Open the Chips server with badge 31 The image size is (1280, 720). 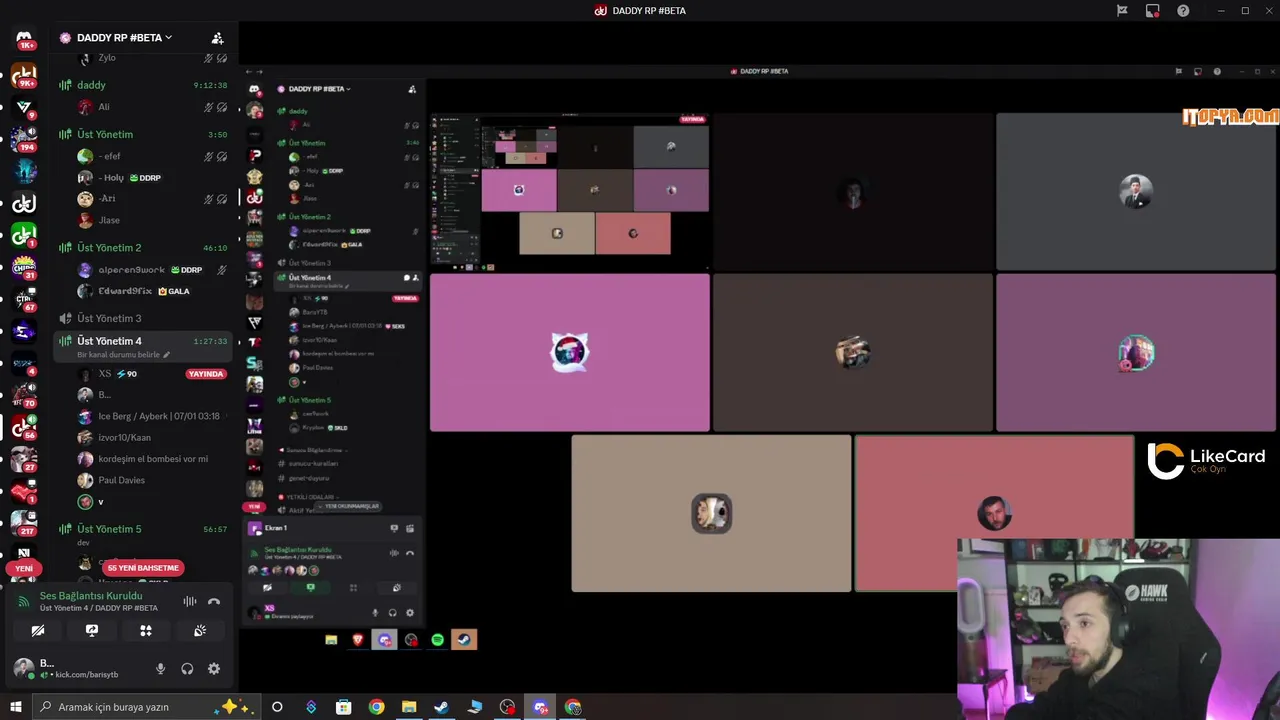click(x=24, y=268)
